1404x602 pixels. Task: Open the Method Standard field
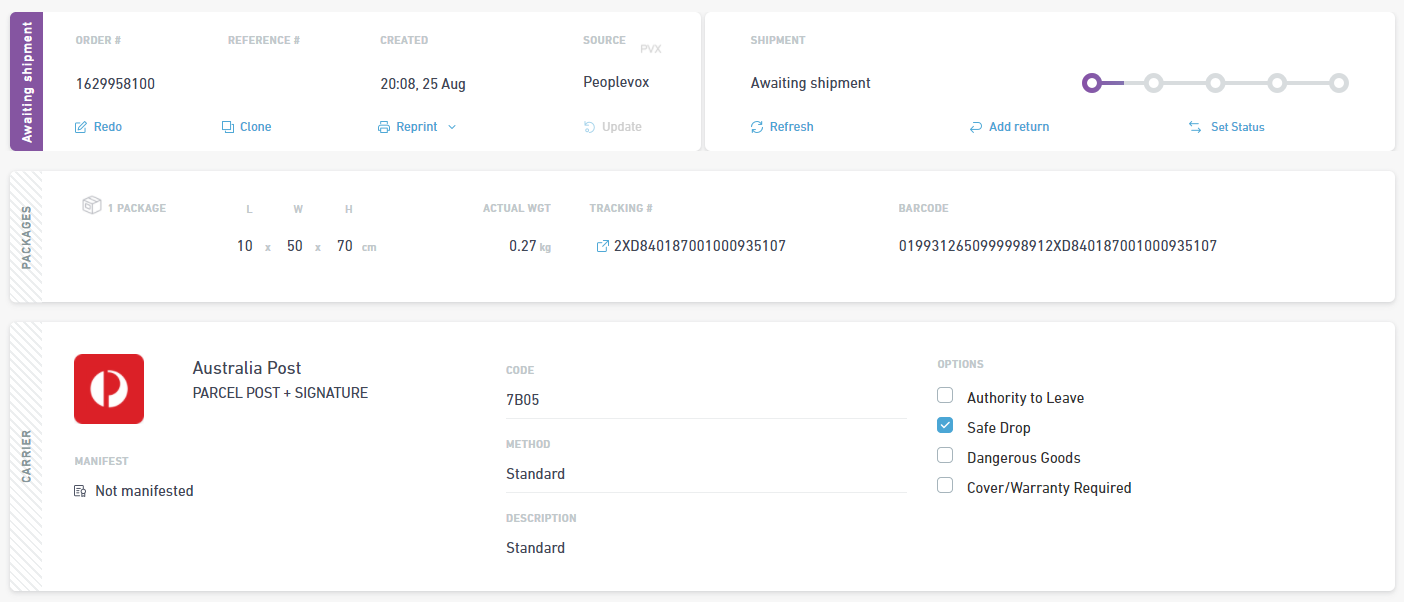706,474
